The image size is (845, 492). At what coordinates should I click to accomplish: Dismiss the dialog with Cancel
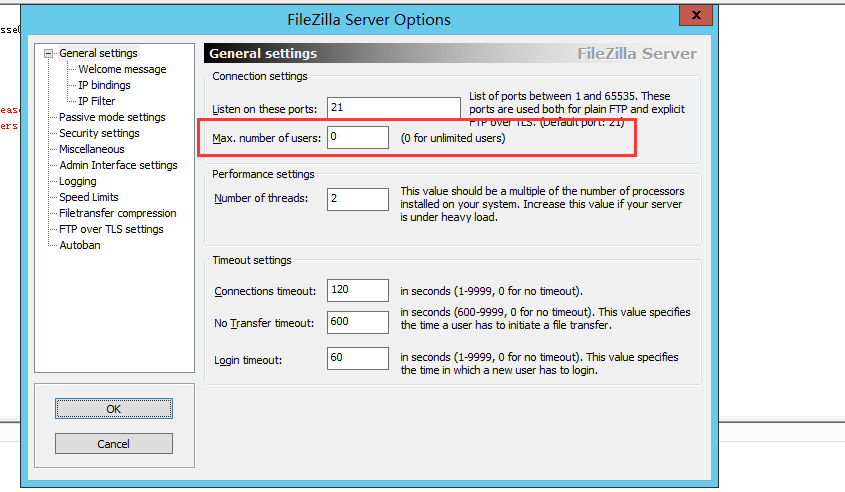point(114,444)
